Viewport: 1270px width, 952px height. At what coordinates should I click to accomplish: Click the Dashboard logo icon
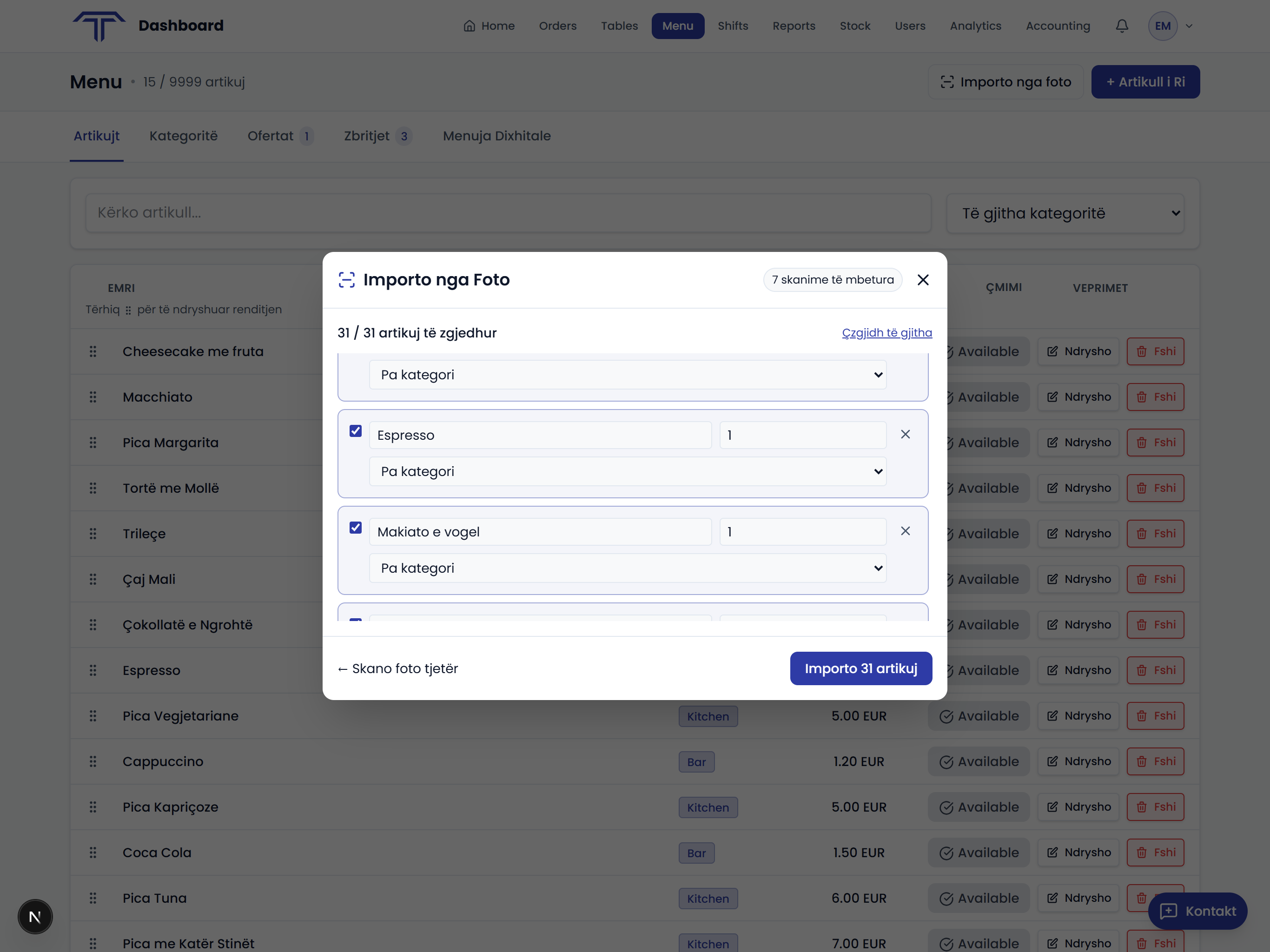tap(99, 26)
